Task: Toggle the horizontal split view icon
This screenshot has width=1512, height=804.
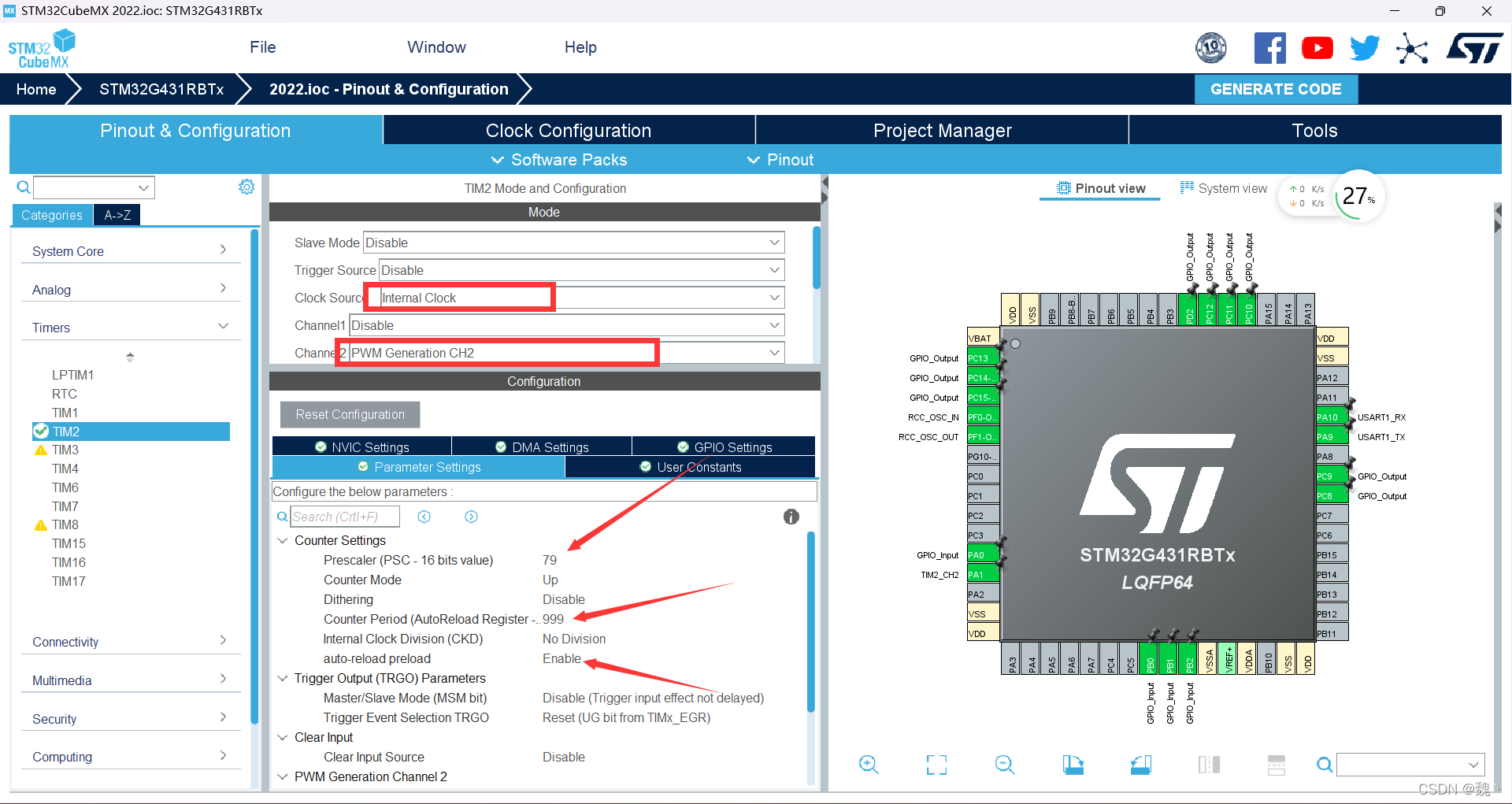Action: (1277, 764)
